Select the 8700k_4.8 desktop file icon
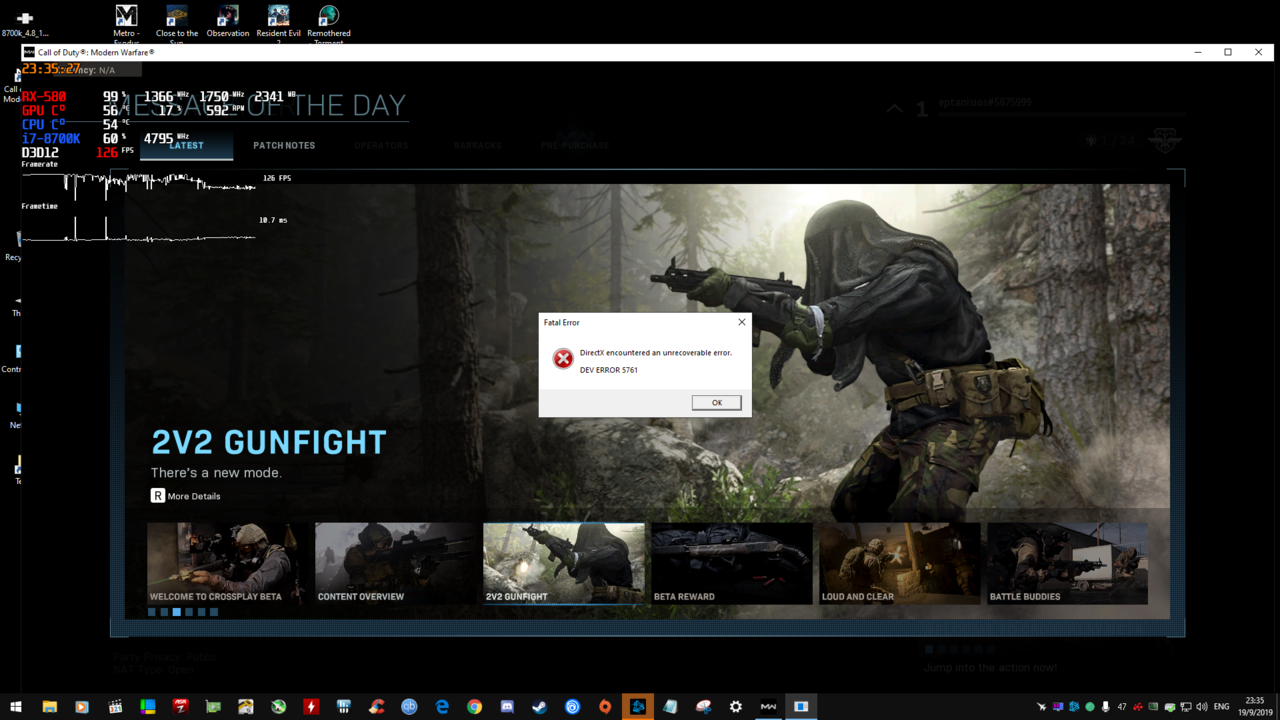Viewport: 1280px width, 720px height. [25, 24]
